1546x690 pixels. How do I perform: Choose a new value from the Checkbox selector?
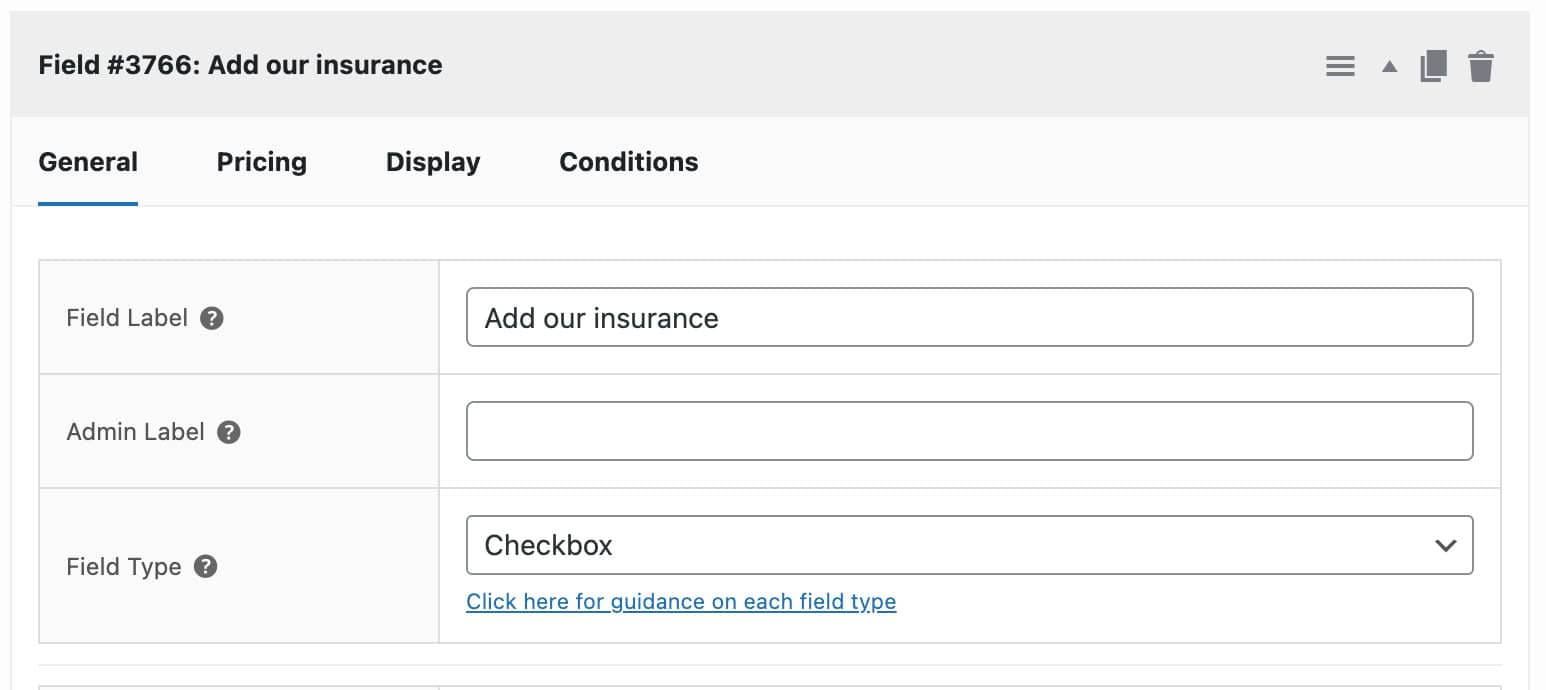click(x=969, y=545)
